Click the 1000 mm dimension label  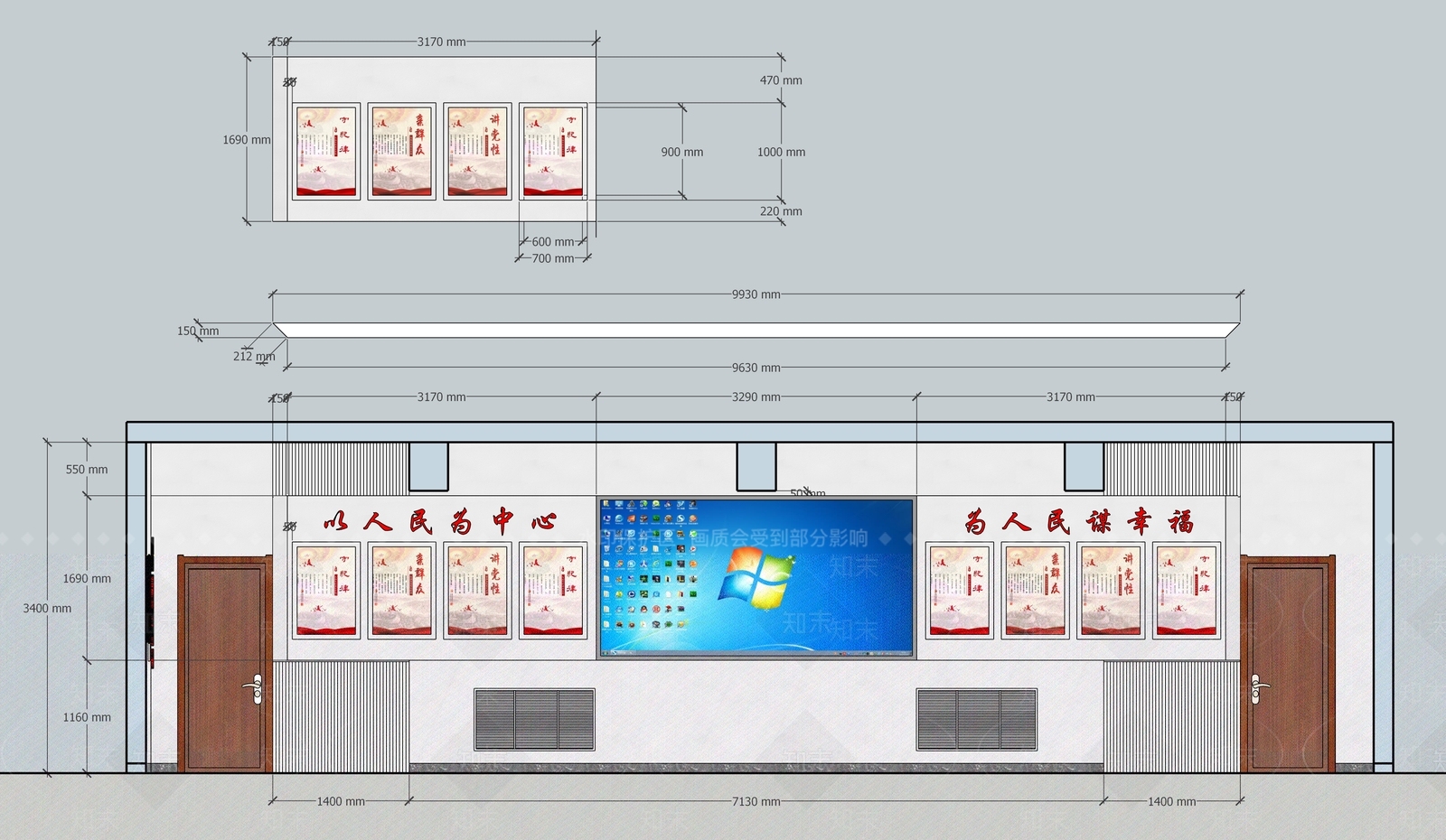click(781, 152)
